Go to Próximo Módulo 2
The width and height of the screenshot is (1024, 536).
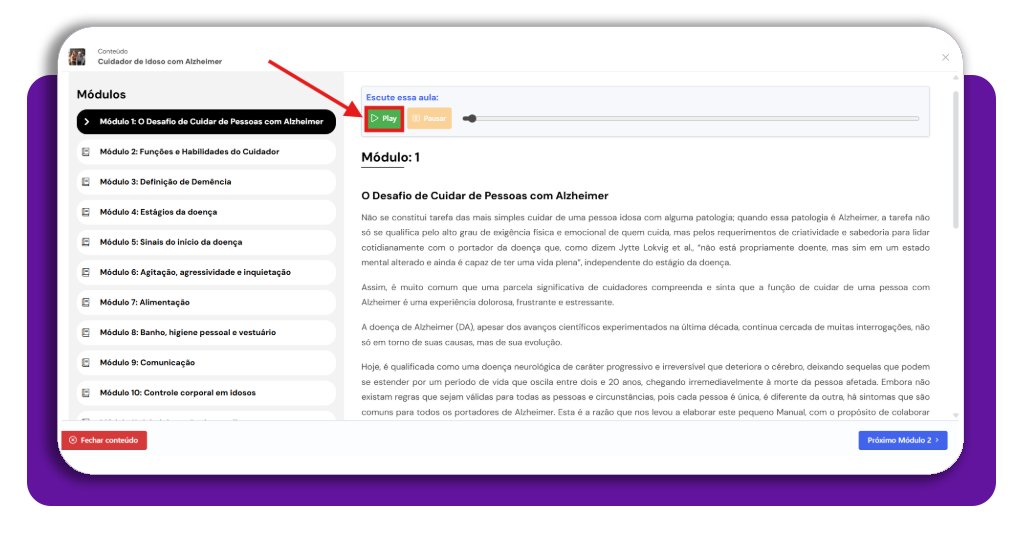[902, 440]
